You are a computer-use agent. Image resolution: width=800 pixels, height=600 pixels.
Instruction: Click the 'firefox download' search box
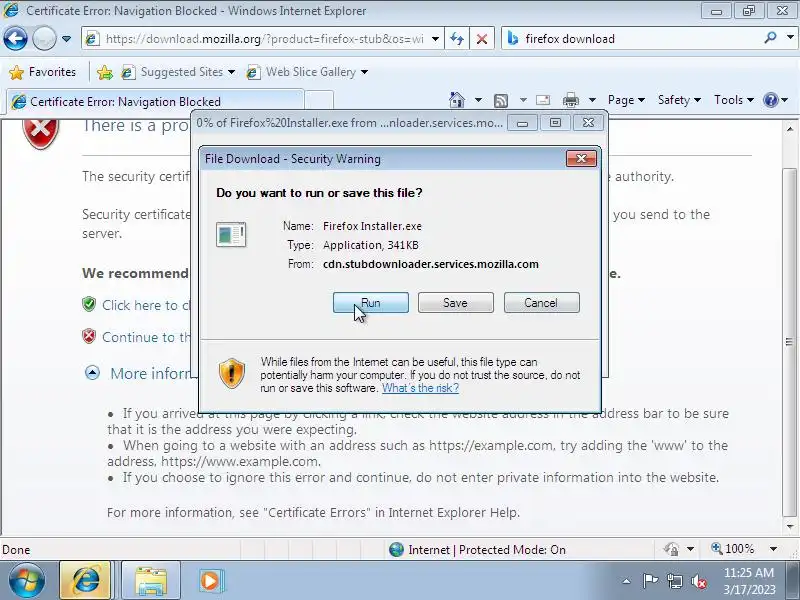click(x=633, y=39)
